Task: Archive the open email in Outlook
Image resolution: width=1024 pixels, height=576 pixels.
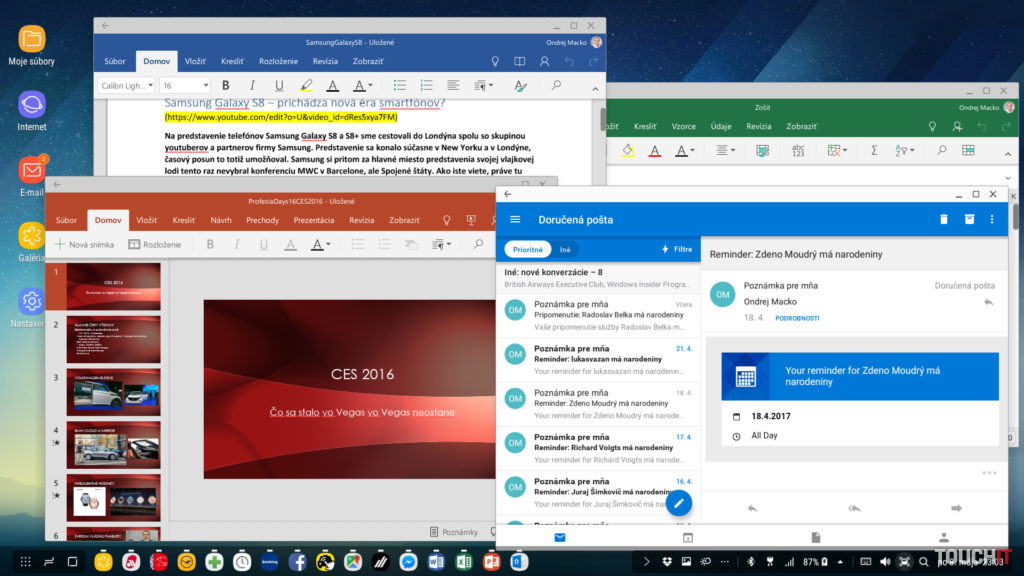Action: 969,219
